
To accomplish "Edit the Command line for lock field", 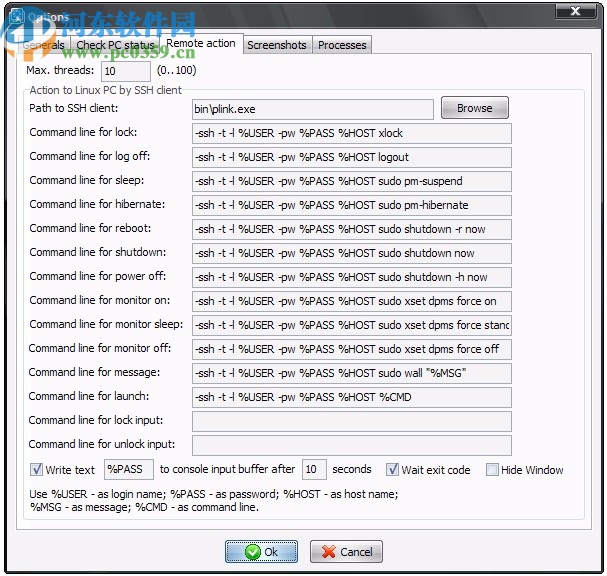I will tap(352, 134).
